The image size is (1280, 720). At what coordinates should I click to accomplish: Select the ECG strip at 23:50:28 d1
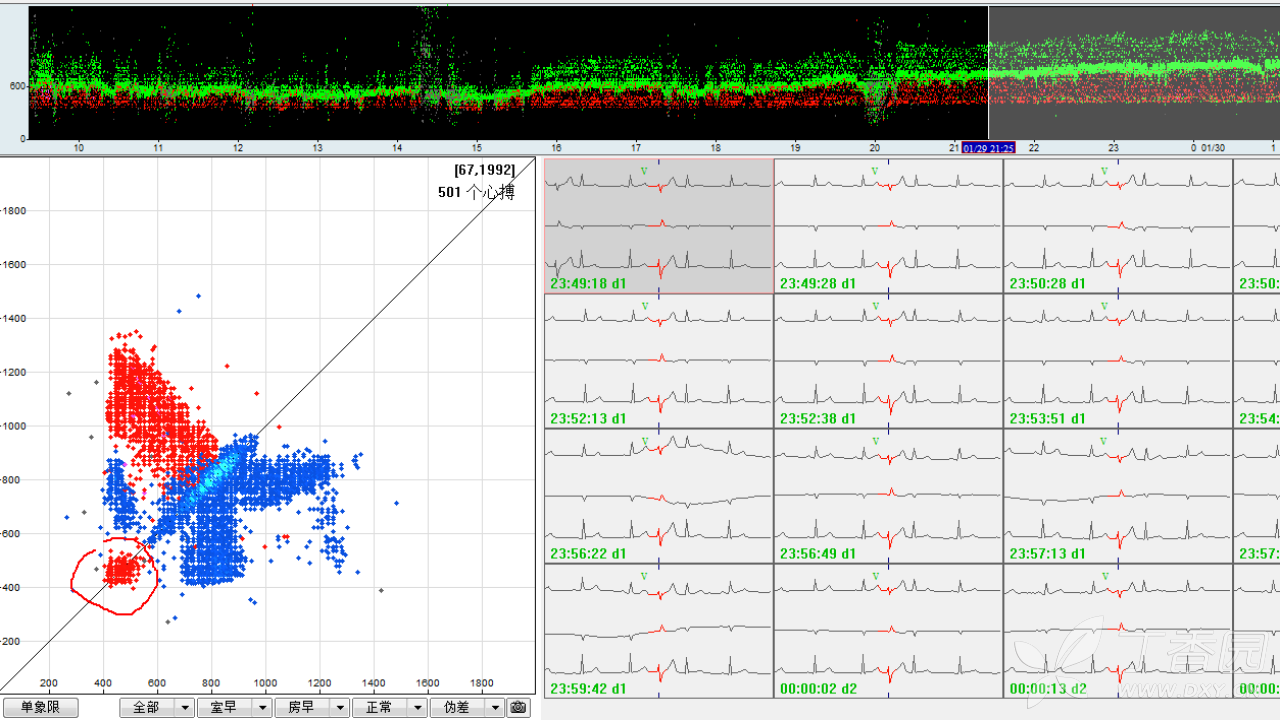click(x=1119, y=226)
